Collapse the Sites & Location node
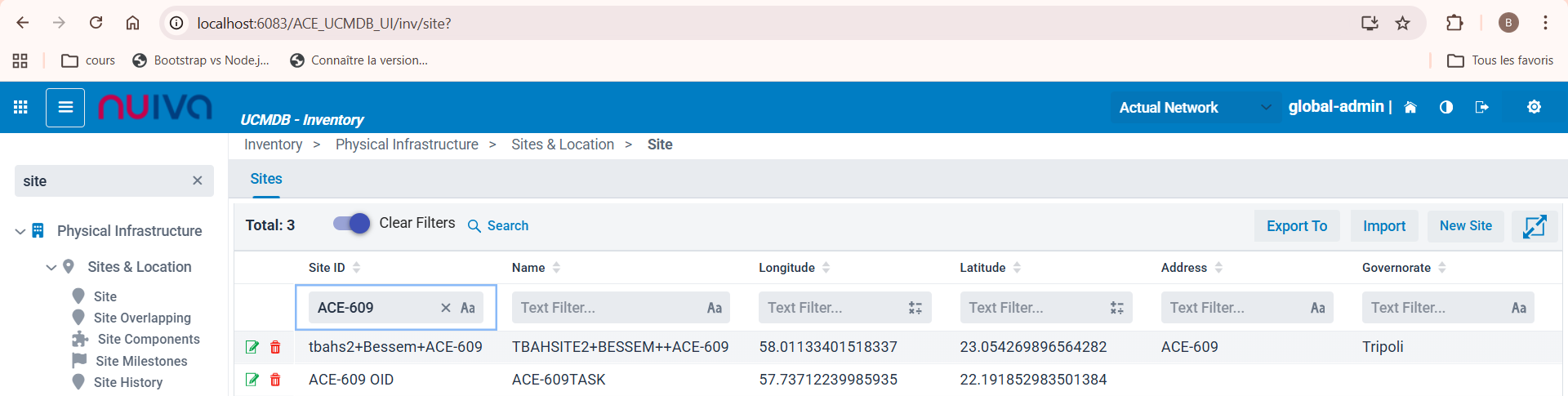1568x396 pixels. point(51,267)
